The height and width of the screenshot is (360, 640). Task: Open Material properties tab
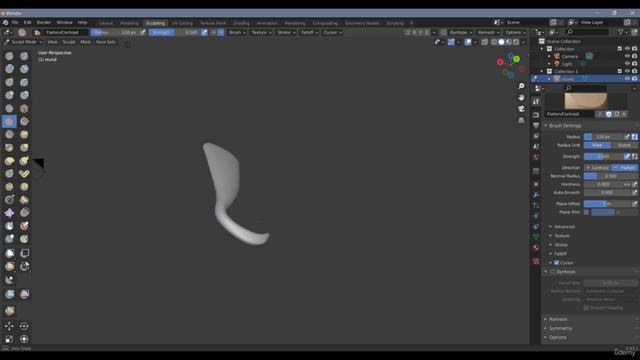[x=536, y=247]
